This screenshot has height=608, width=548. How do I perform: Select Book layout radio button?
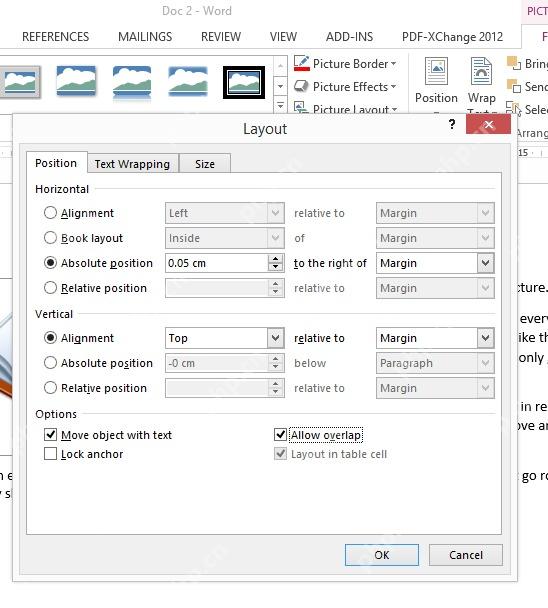coord(50,237)
